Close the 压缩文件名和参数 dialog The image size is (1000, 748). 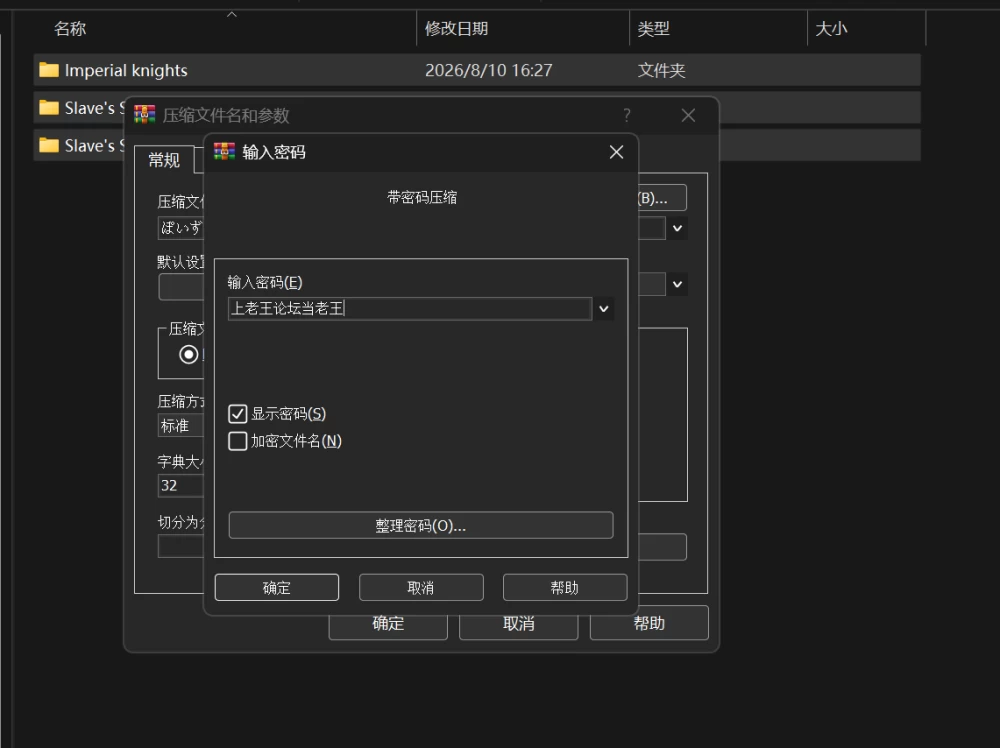[x=688, y=115]
